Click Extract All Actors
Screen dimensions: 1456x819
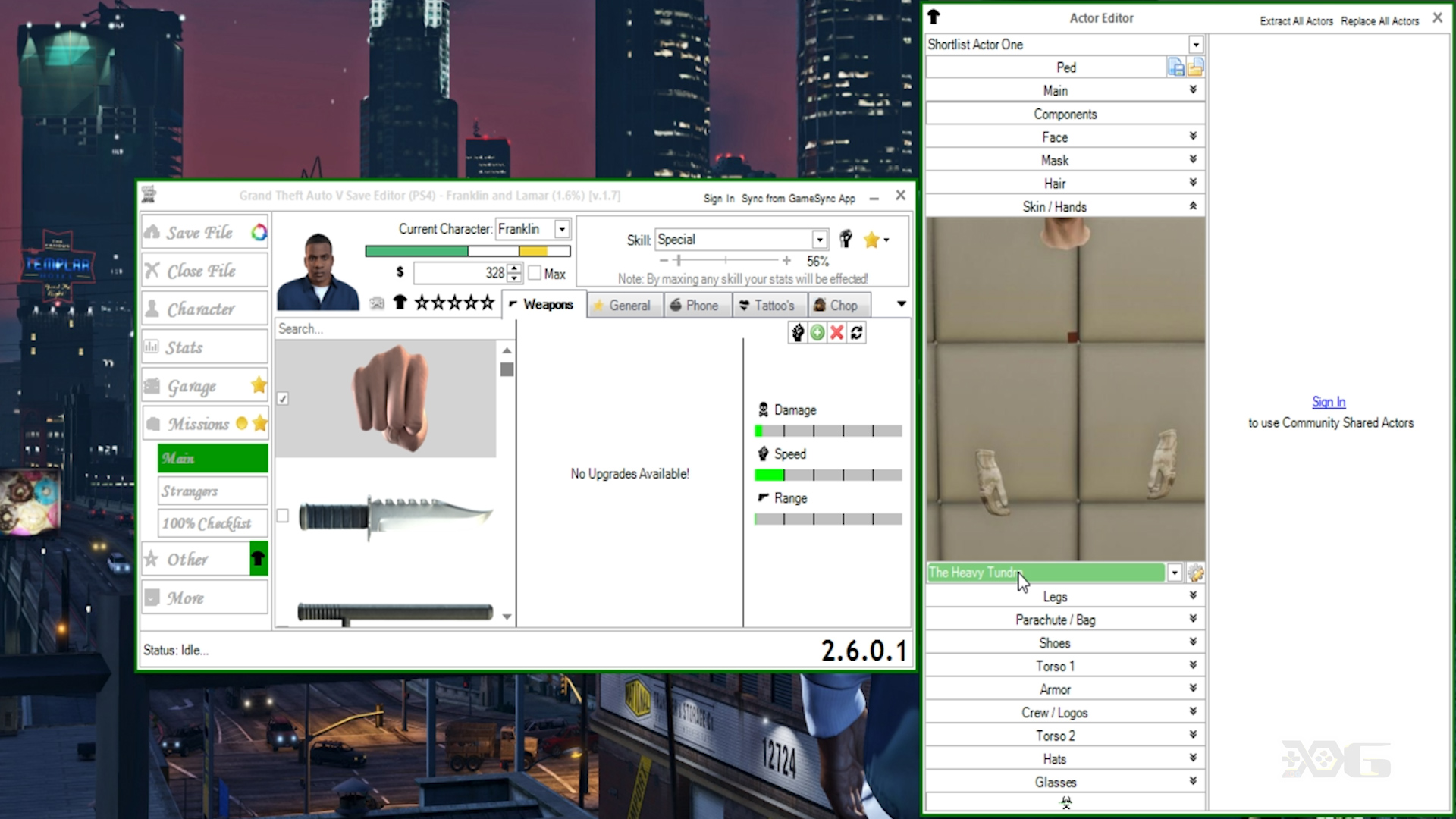(x=1296, y=21)
